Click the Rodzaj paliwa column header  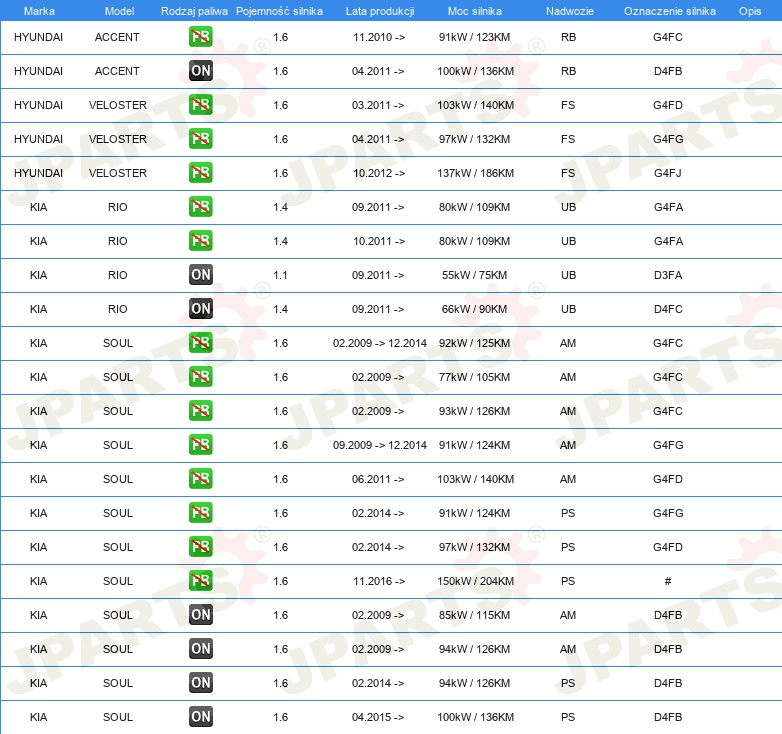point(194,11)
